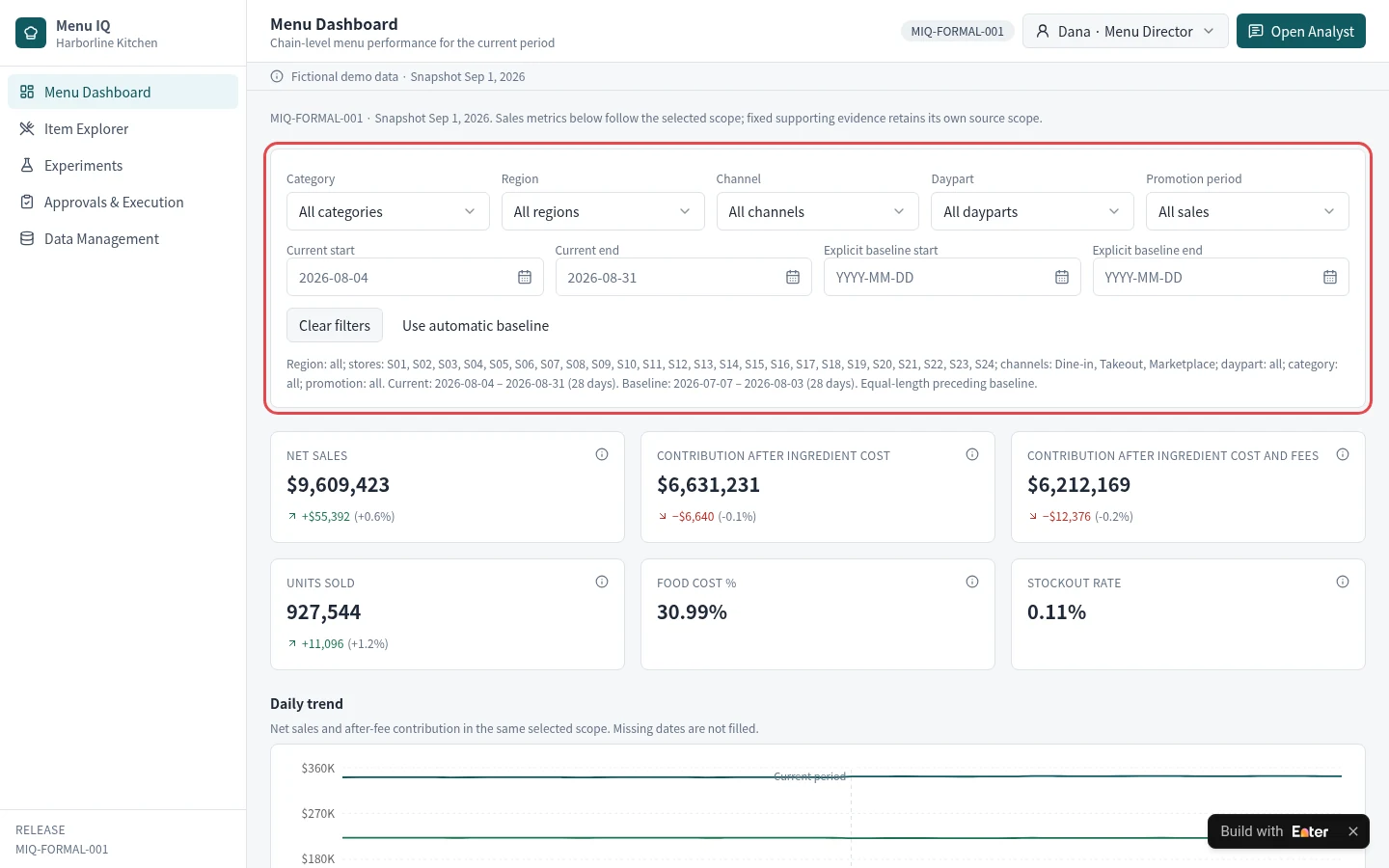
Task: Click the Experiments flask icon
Action: coord(27,166)
